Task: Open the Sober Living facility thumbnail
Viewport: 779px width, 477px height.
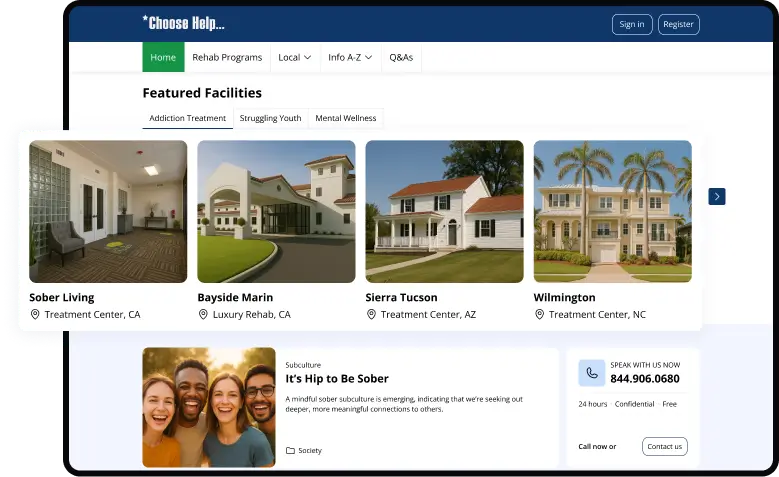Action: click(108, 211)
